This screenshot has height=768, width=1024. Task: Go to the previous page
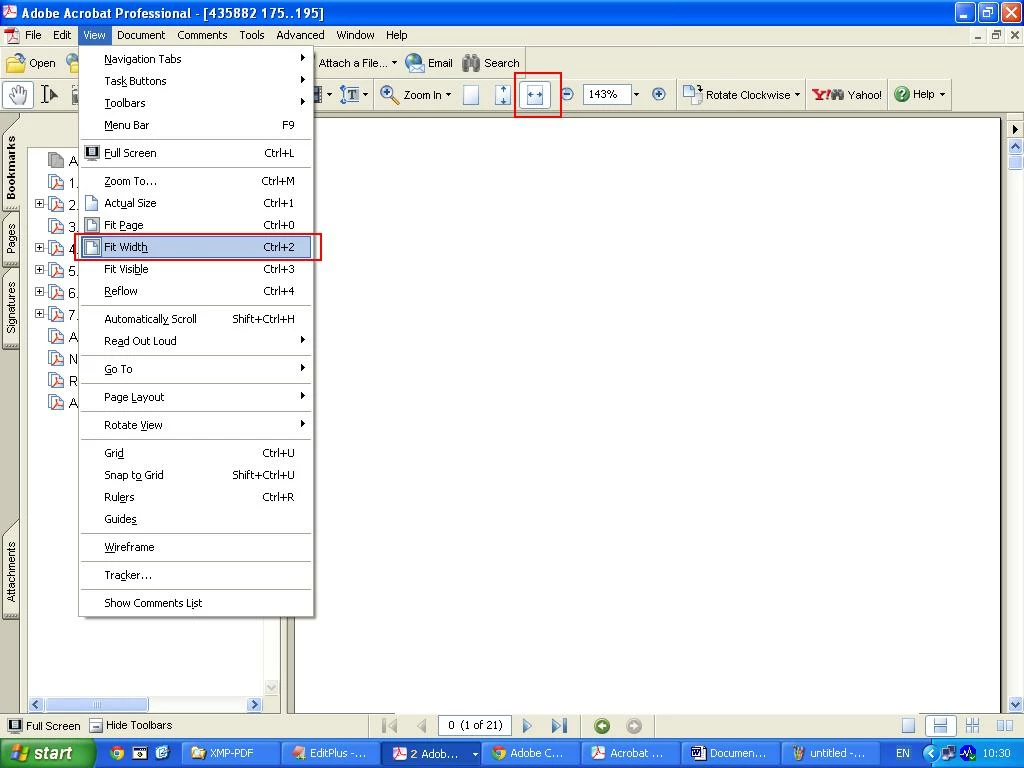pos(422,726)
